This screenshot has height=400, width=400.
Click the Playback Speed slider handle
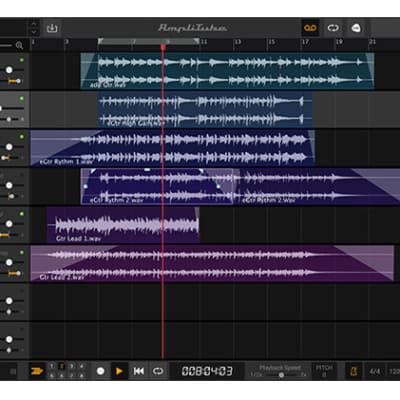(281, 375)
